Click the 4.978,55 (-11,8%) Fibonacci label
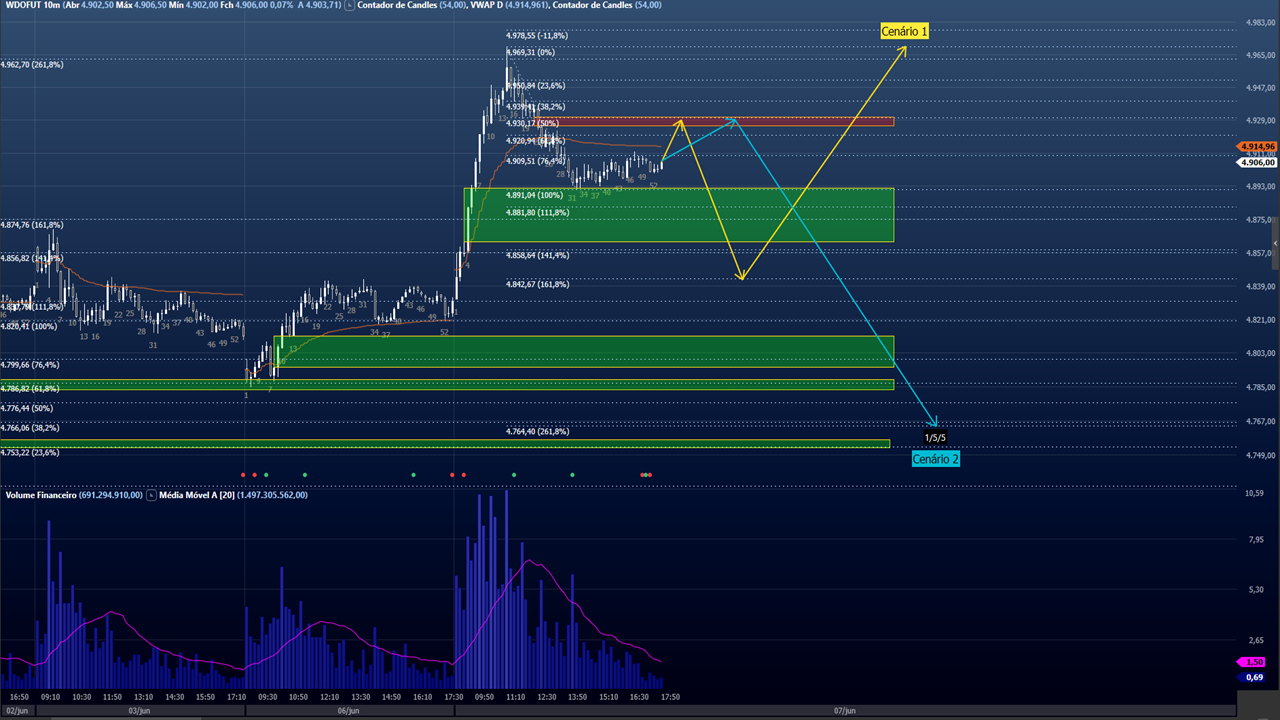This screenshot has width=1280, height=720. pos(537,35)
